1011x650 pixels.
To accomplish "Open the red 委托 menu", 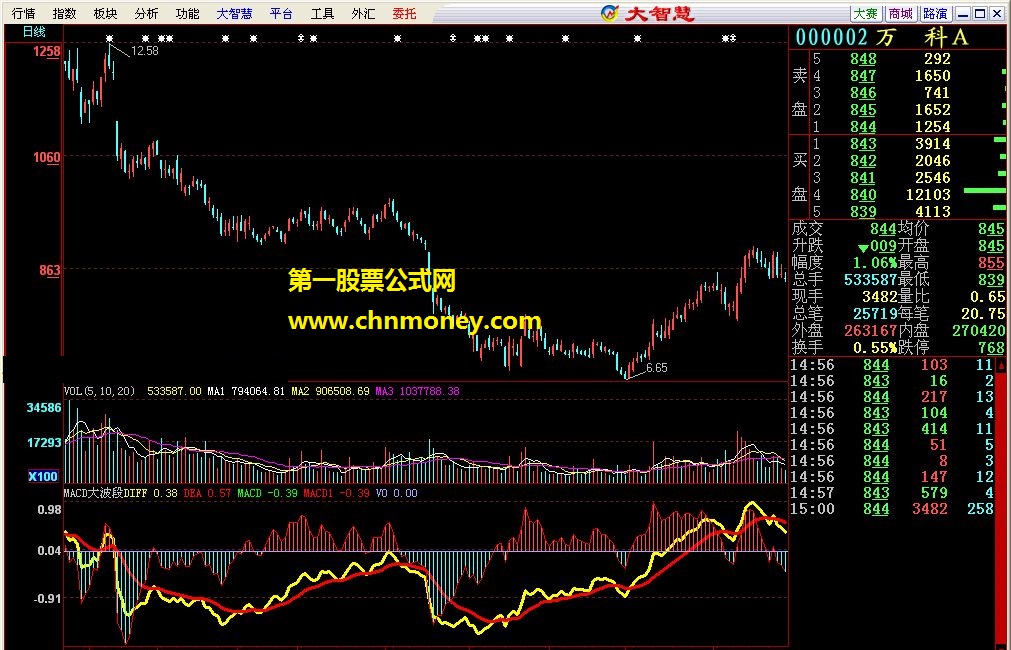I will pos(404,13).
